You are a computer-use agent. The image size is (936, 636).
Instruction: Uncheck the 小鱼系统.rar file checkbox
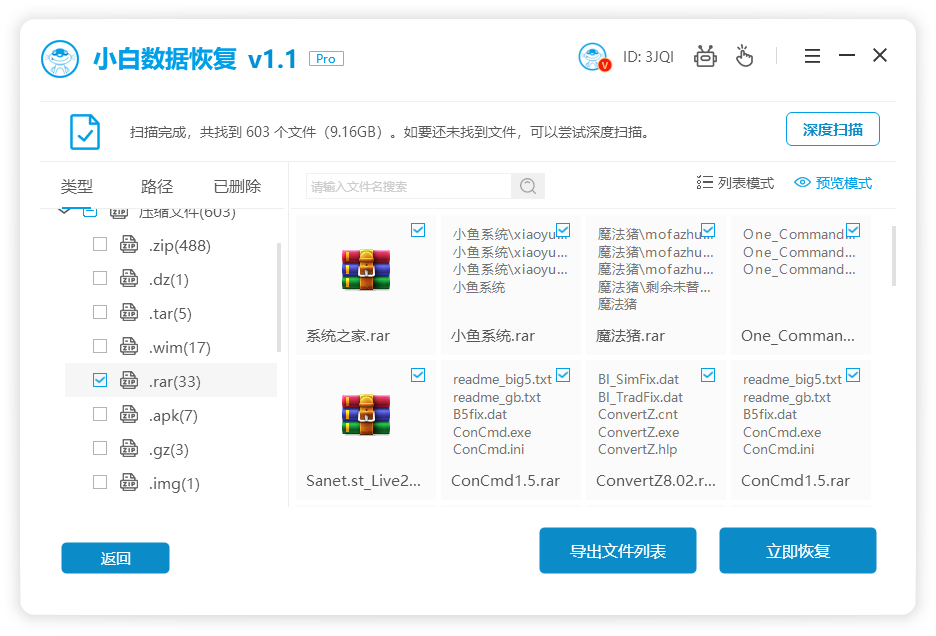pyautogui.click(x=563, y=230)
